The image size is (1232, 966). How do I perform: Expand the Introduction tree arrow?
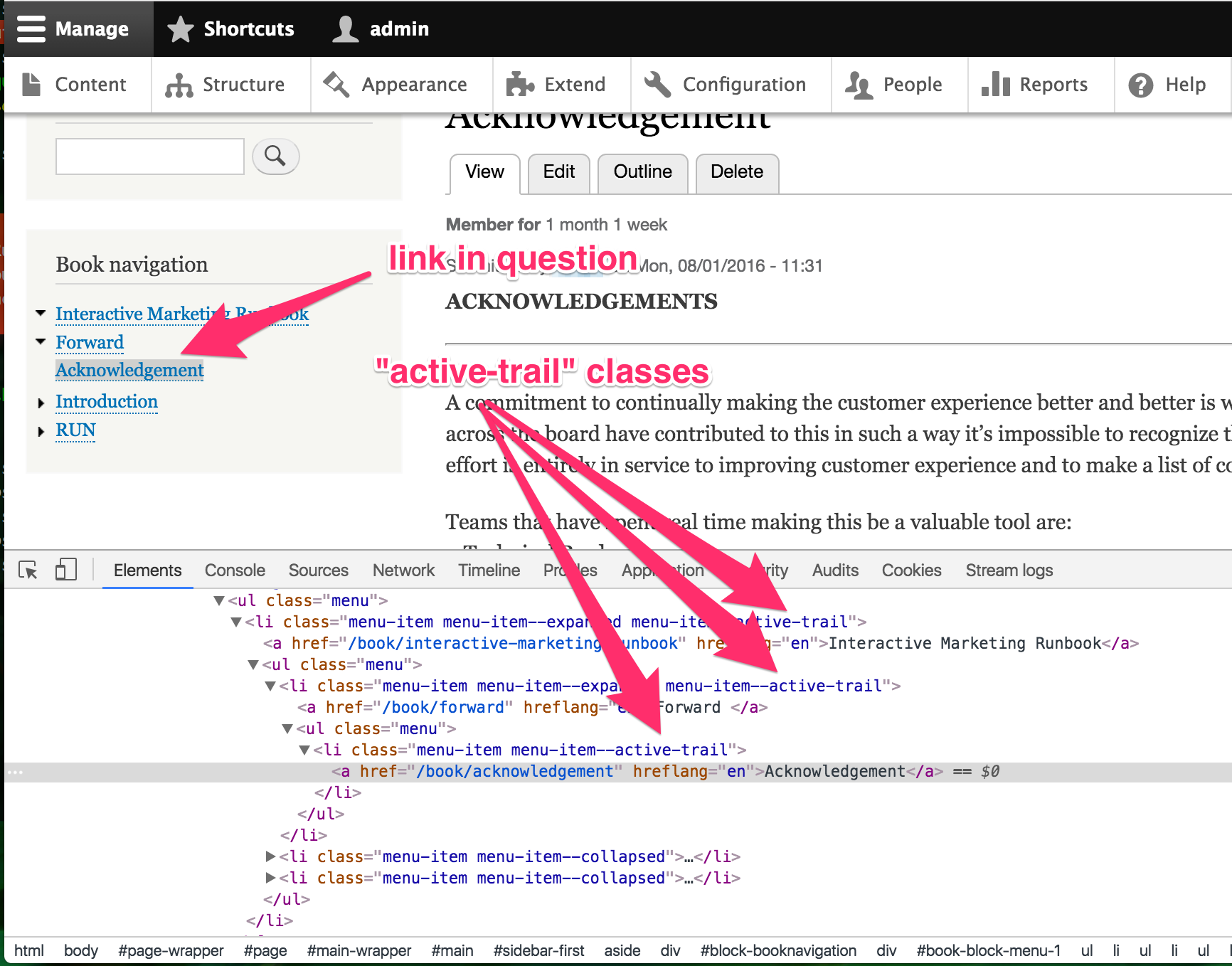coord(41,402)
